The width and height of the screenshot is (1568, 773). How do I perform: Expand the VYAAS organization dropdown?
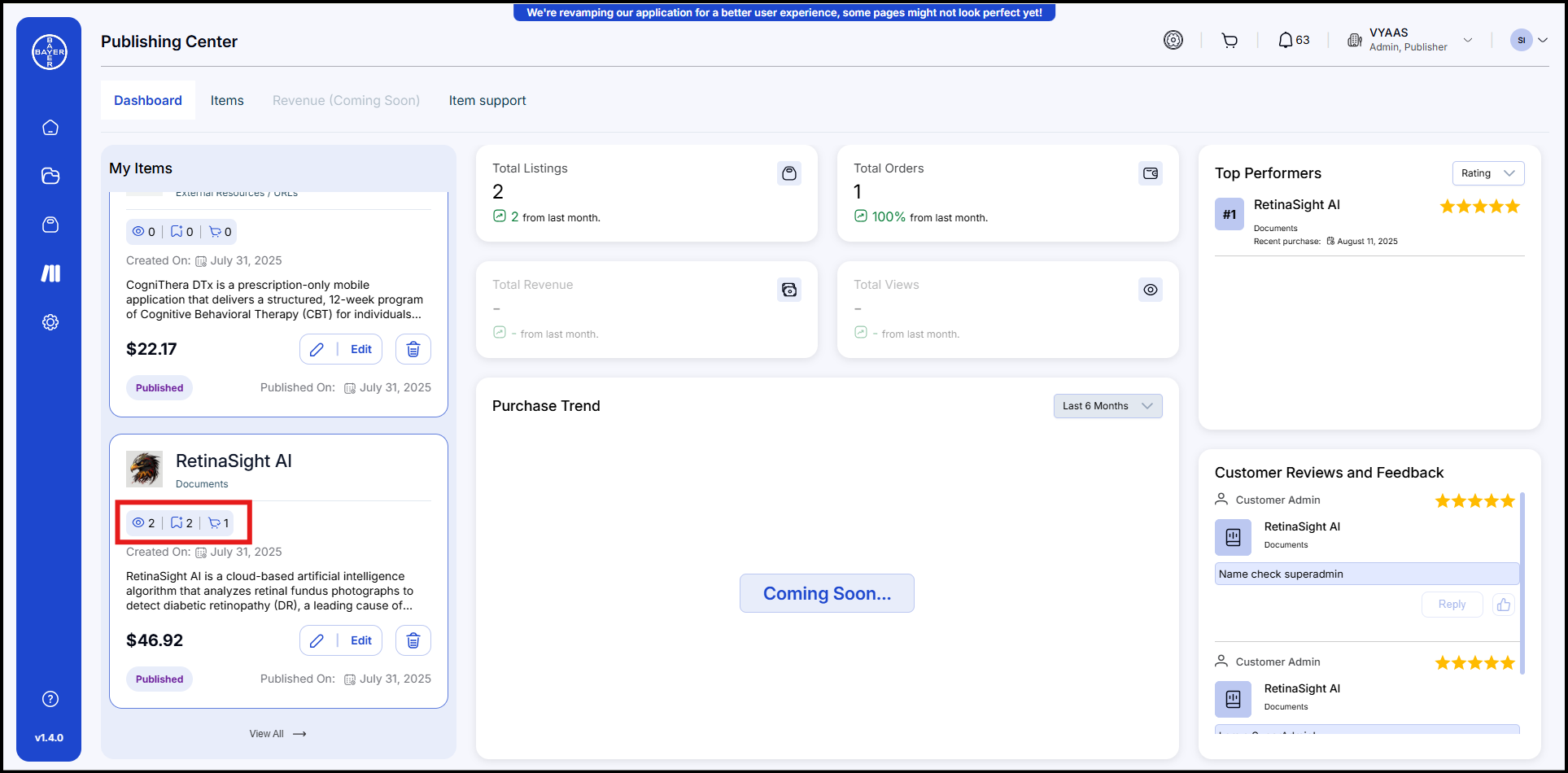[x=1468, y=40]
